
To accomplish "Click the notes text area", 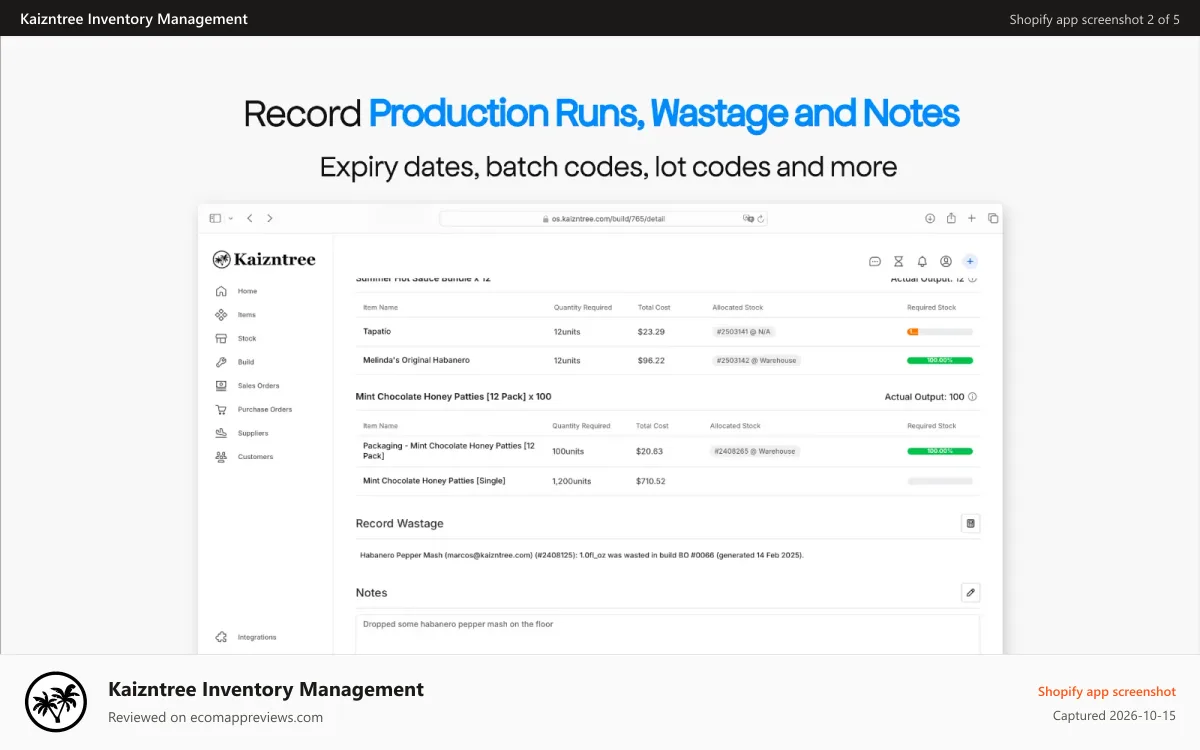I will pyautogui.click(x=668, y=634).
